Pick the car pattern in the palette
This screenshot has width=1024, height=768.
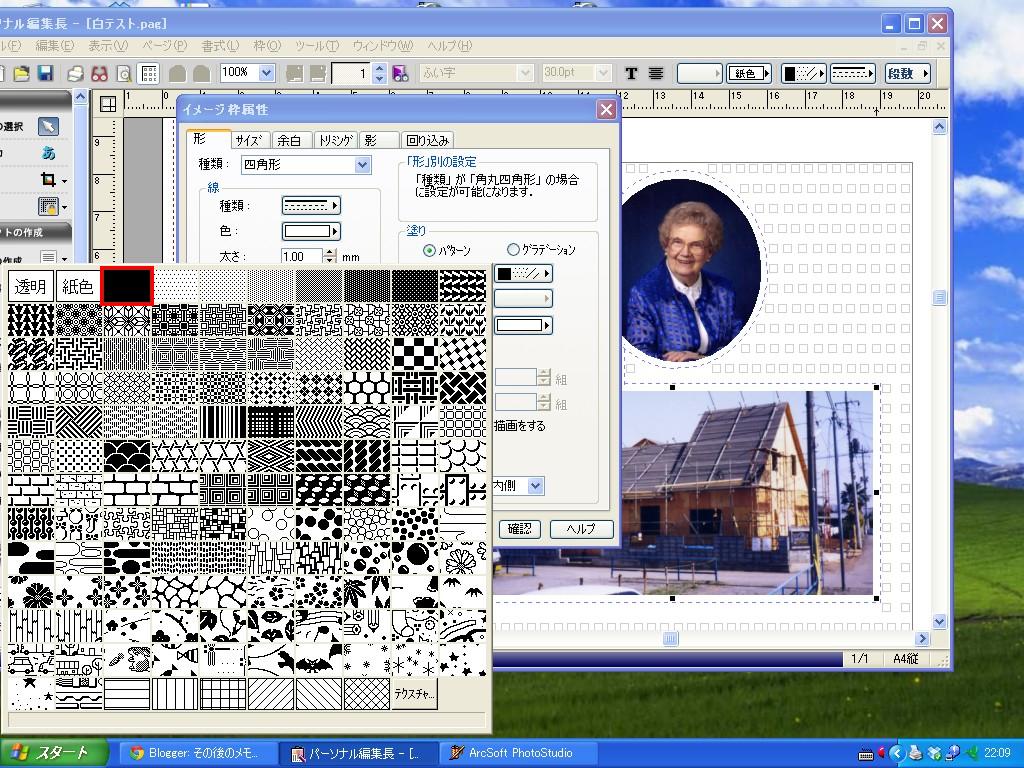coord(31,660)
